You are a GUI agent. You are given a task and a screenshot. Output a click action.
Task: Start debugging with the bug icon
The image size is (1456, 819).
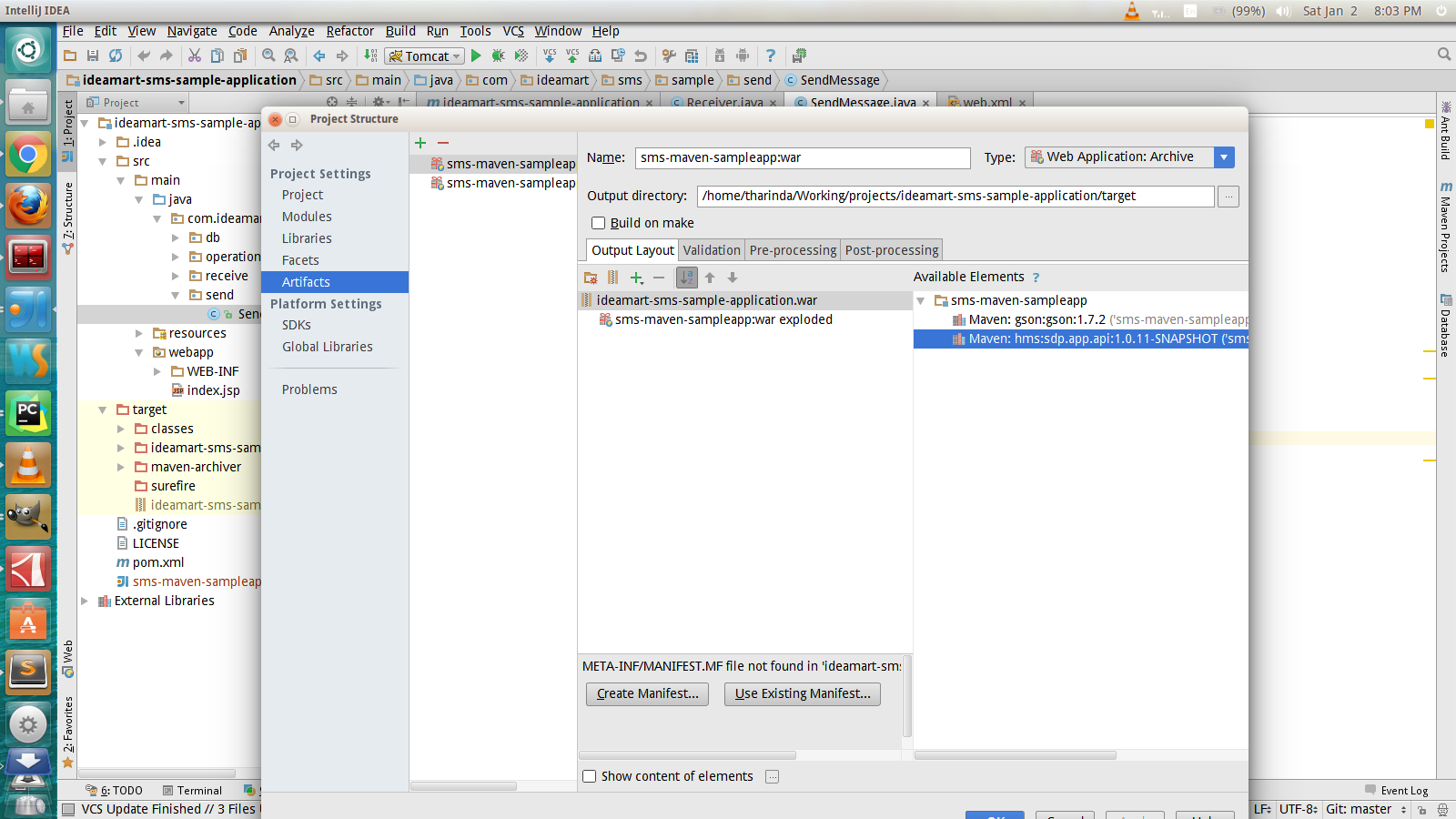[x=498, y=56]
